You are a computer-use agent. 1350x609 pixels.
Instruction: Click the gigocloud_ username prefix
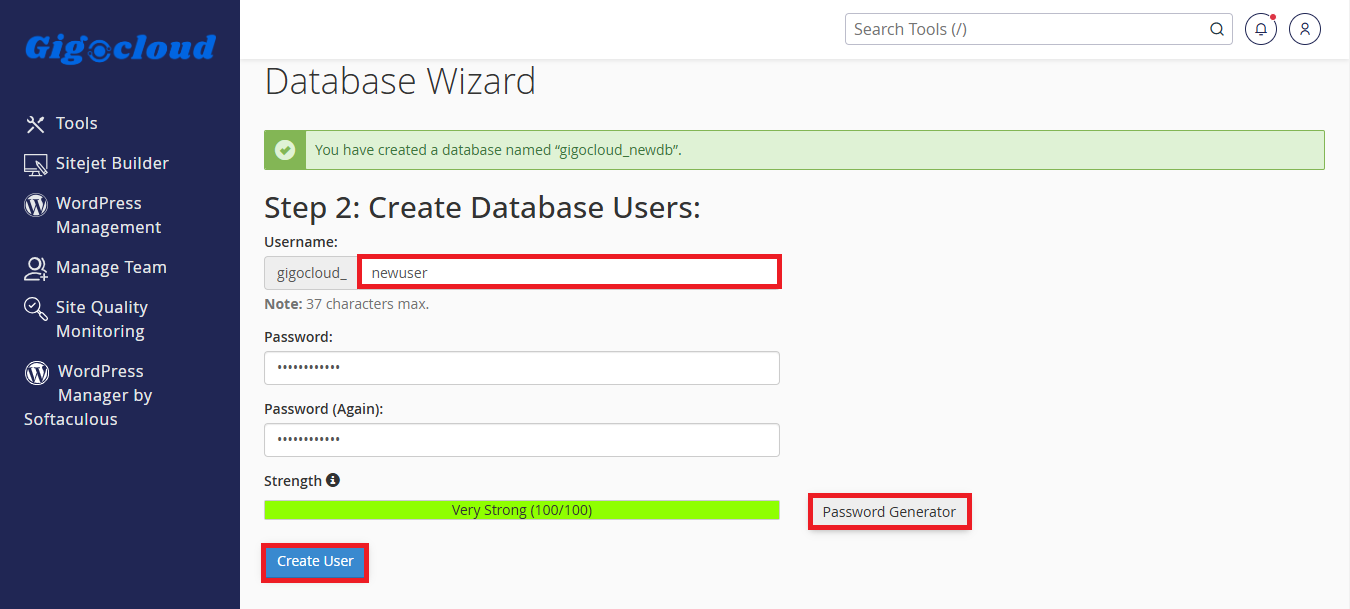click(x=312, y=272)
